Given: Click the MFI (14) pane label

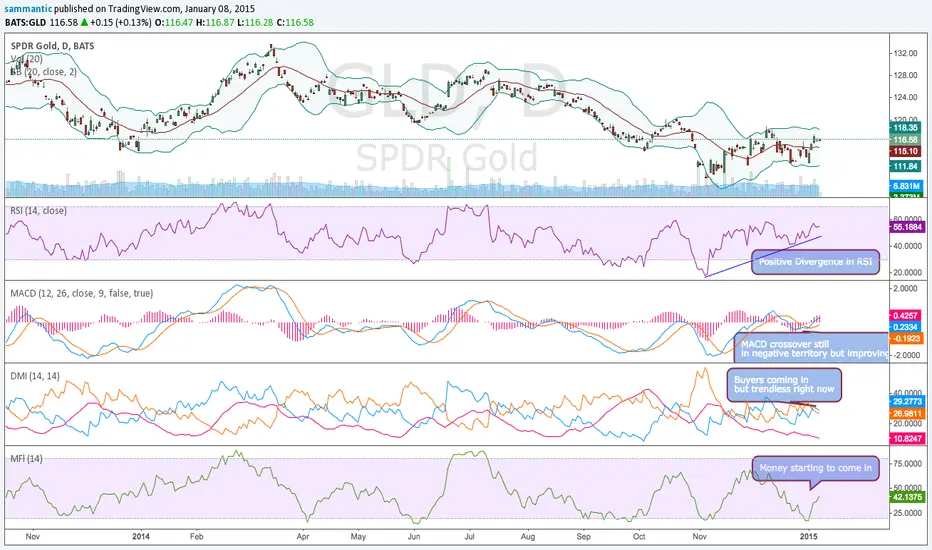Looking at the screenshot, I should [x=27, y=458].
